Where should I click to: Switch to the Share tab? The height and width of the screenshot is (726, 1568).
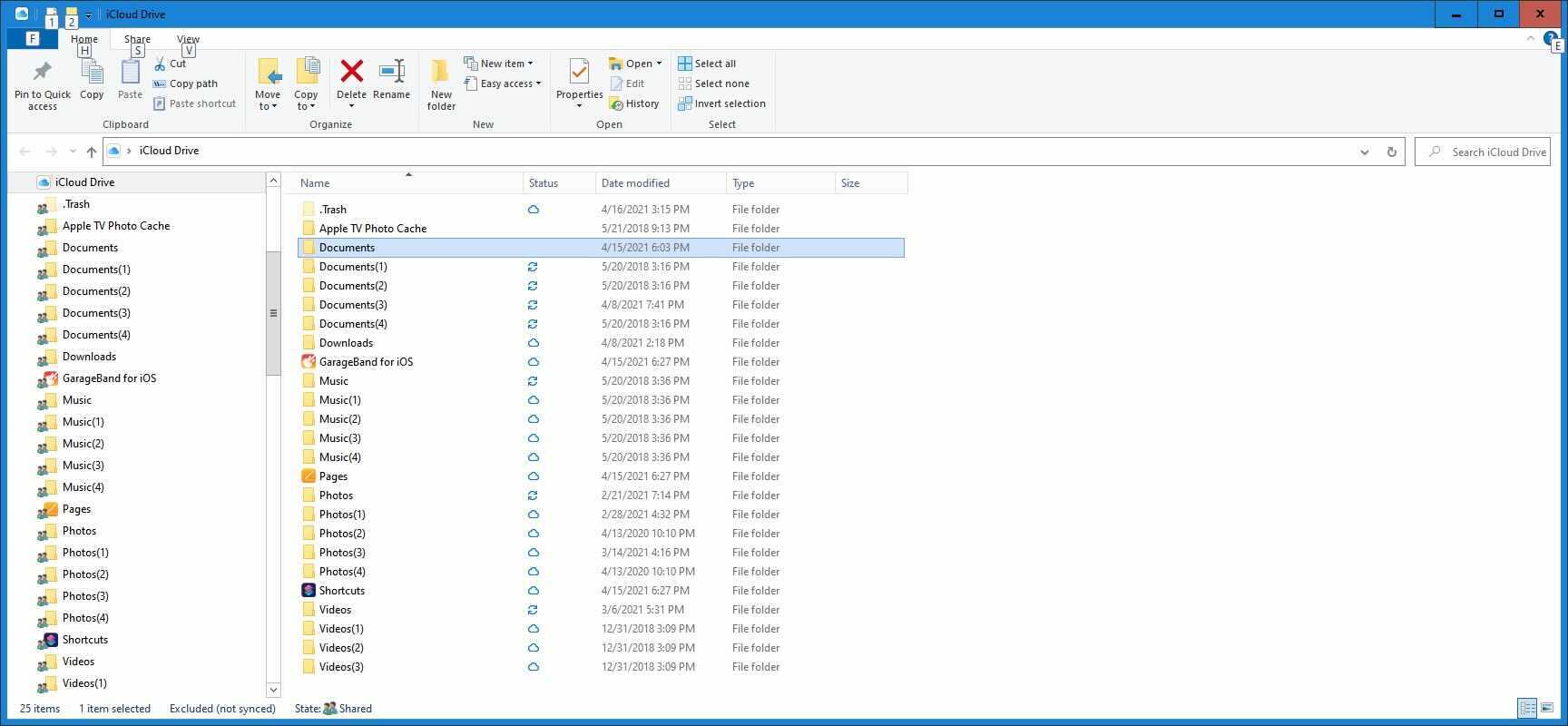click(x=137, y=39)
